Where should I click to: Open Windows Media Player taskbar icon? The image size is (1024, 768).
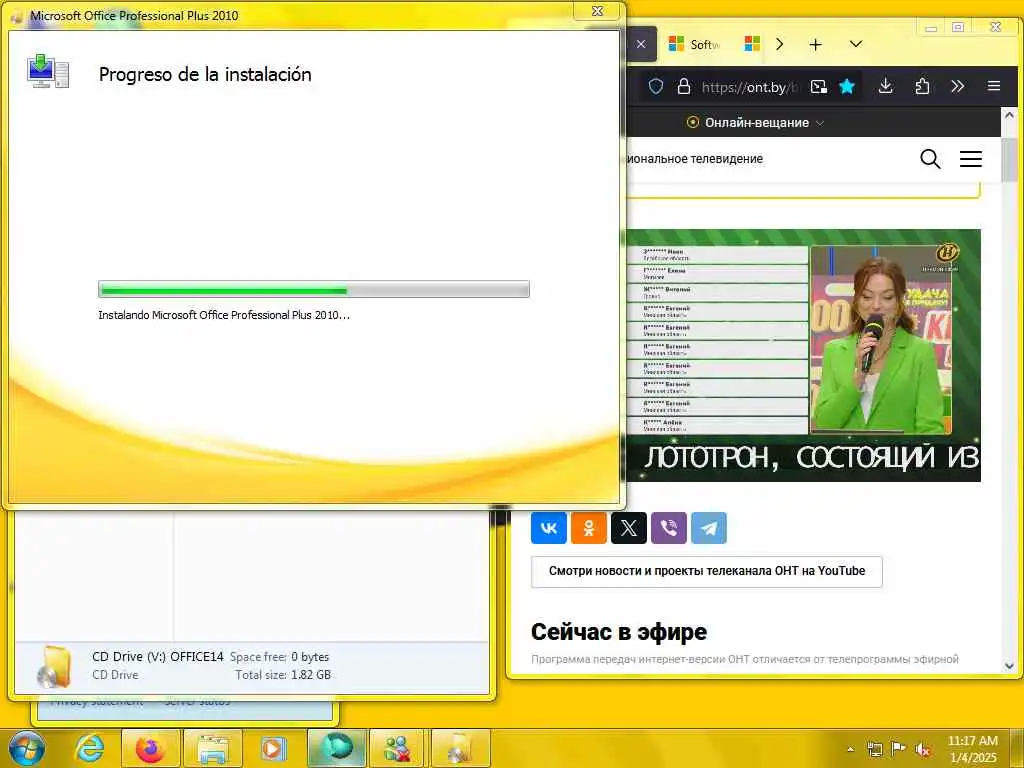[x=274, y=748]
